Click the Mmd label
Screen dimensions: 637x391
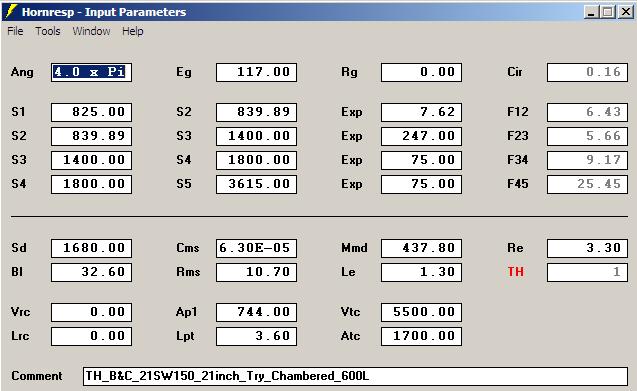coord(354,248)
